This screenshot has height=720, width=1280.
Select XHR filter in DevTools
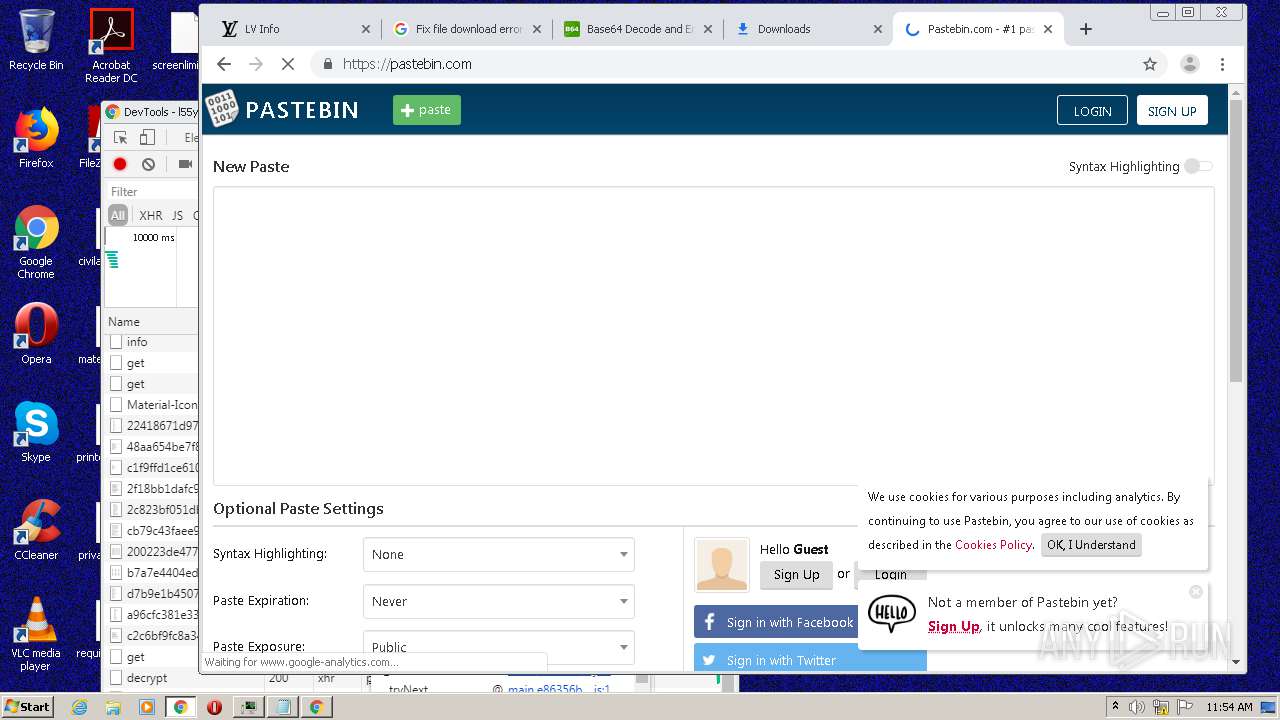click(151, 215)
